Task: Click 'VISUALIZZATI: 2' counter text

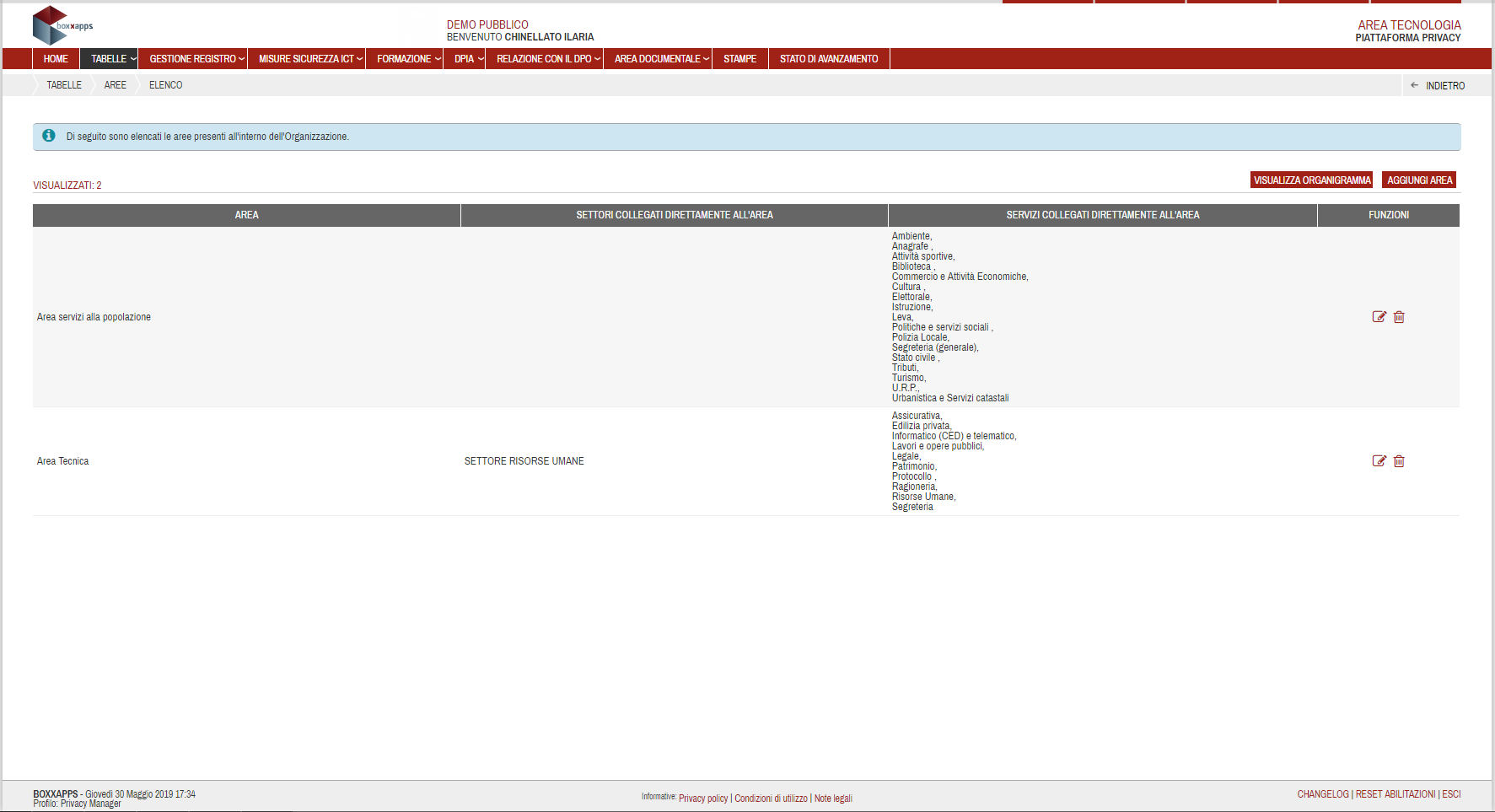Action: 67,186
